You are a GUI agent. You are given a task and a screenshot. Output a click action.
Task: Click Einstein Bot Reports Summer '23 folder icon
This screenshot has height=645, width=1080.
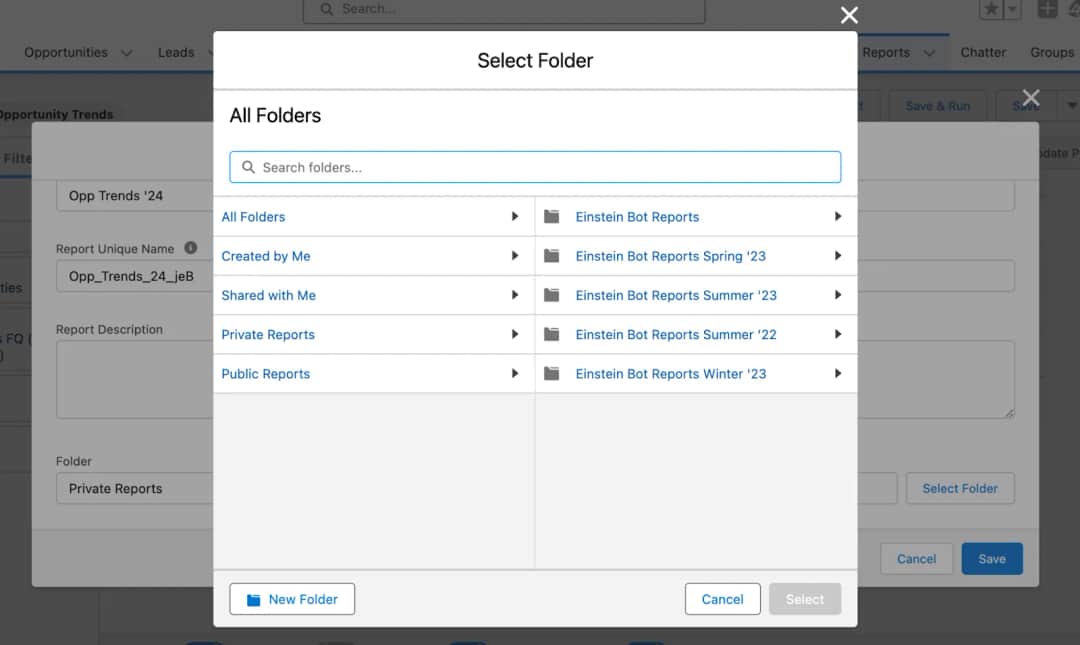coord(552,295)
